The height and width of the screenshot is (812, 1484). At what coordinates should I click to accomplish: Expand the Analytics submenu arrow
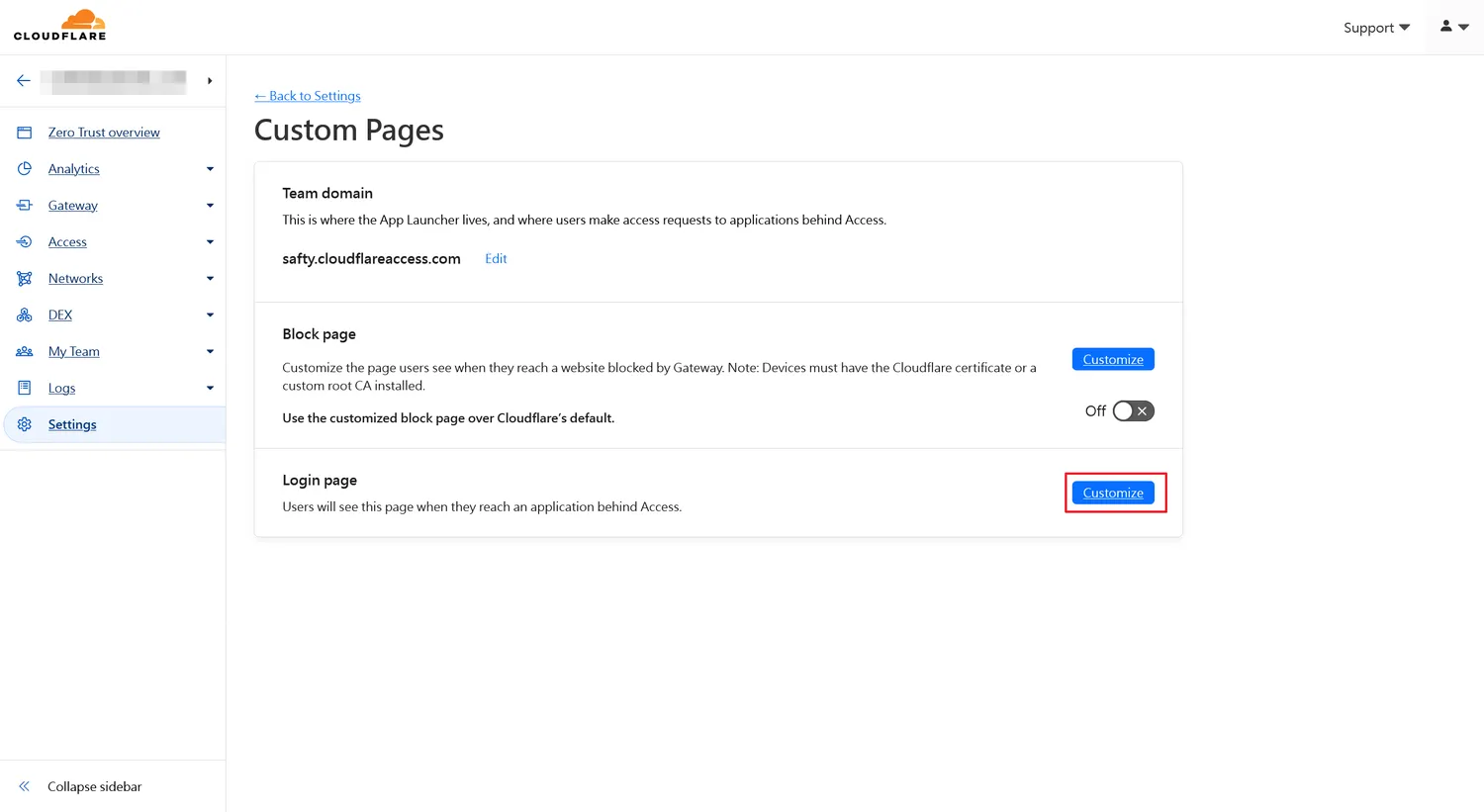pos(210,169)
